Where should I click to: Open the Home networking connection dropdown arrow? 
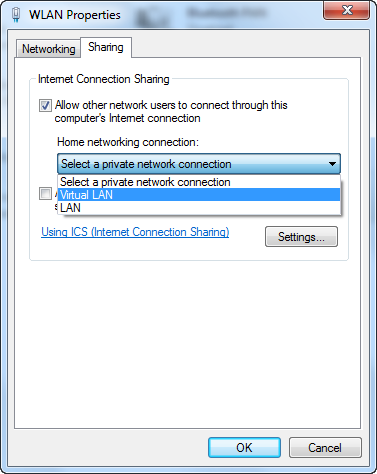click(x=332, y=164)
